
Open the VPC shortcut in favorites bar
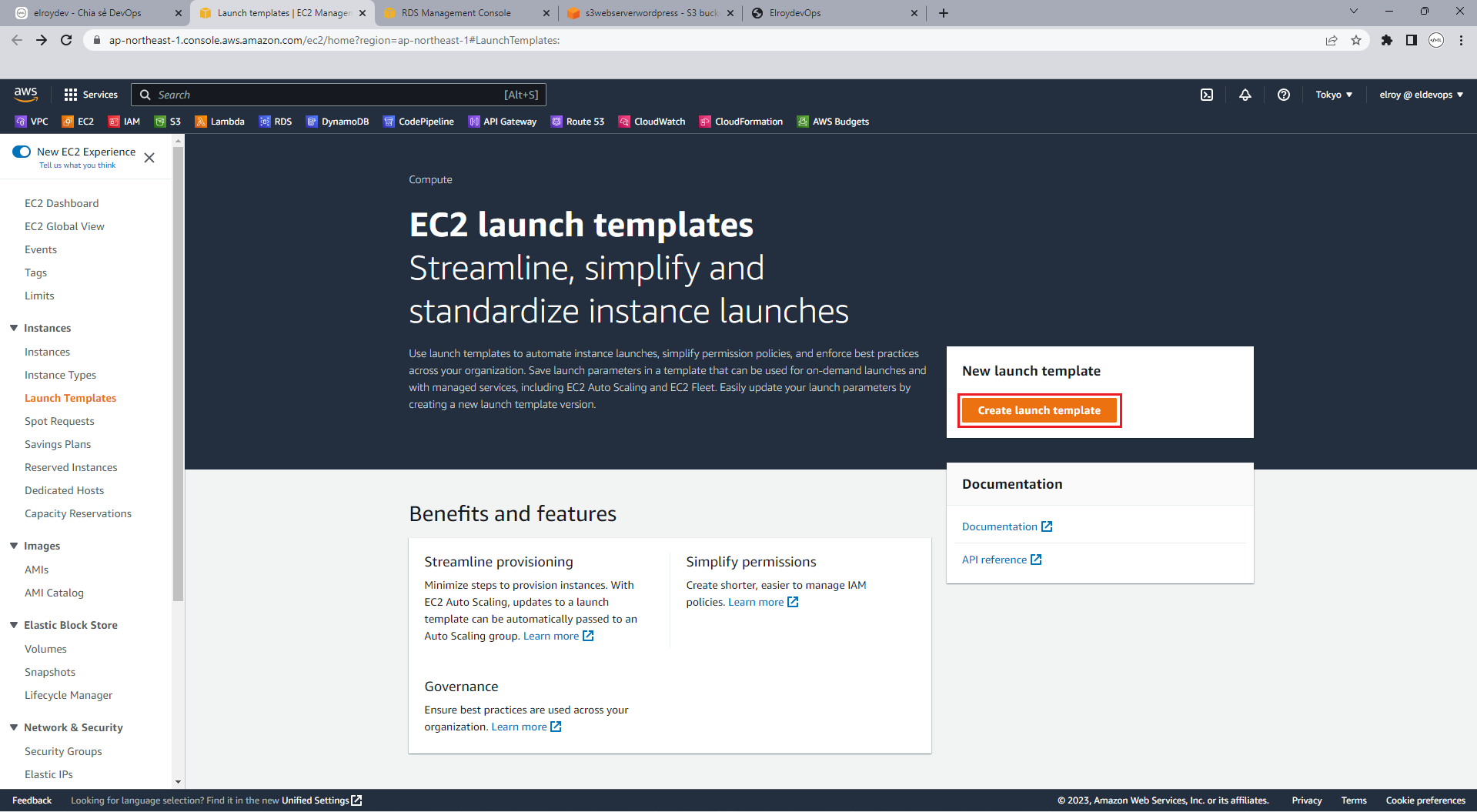pyautogui.click(x=32, y=122)
